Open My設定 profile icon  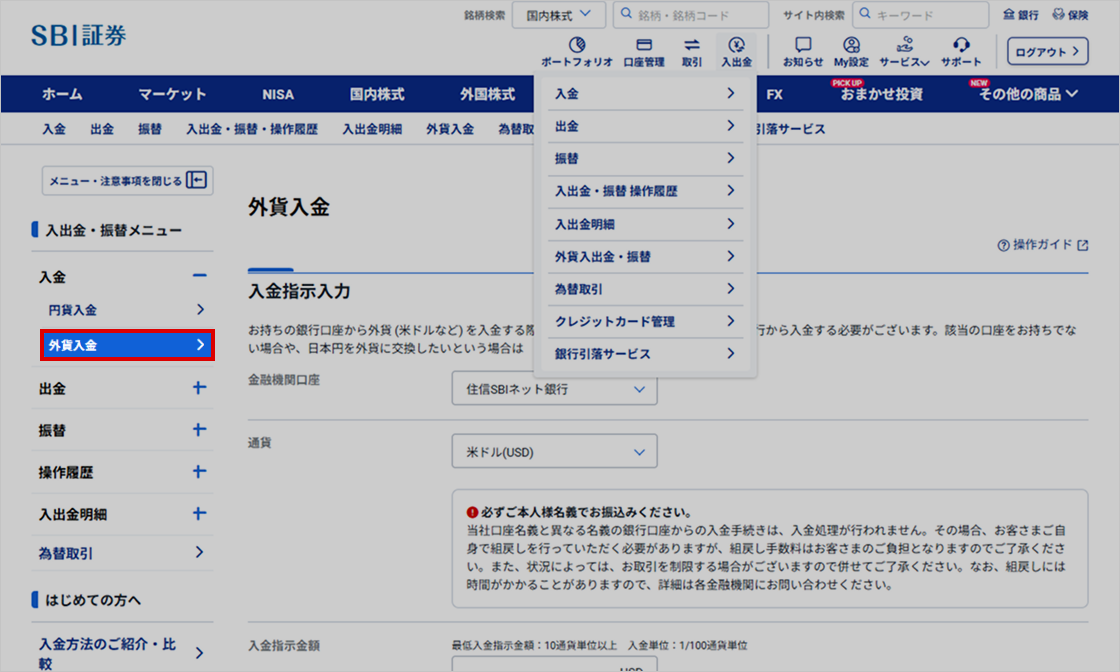coord(851,46)
